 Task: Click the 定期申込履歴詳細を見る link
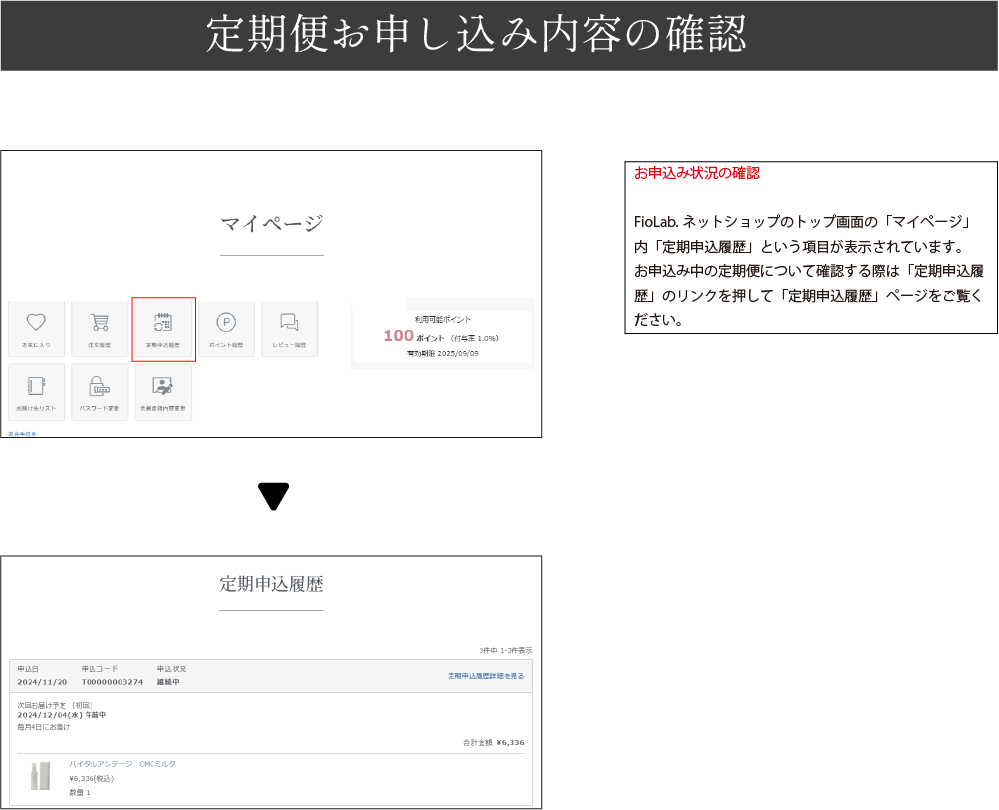[x=486, y=676]
